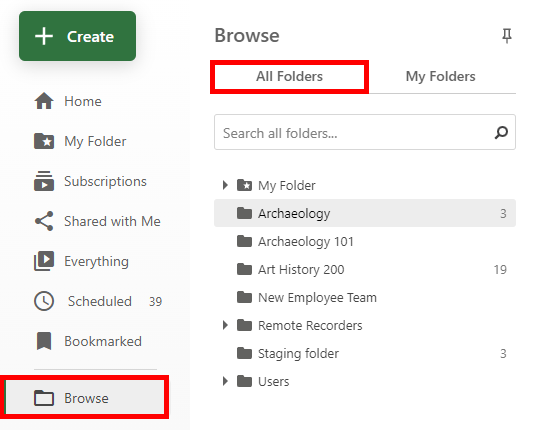Screen dimensions: 534x430
Task: Select the Users folder
Action: tap(273, 382)
